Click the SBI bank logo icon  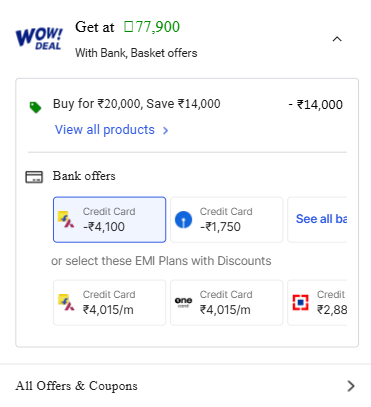(x=183, y=220)
